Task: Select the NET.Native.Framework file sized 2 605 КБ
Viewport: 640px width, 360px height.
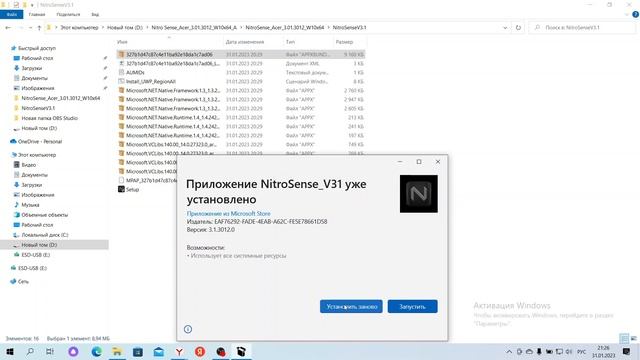Action: tap(241, 109)
